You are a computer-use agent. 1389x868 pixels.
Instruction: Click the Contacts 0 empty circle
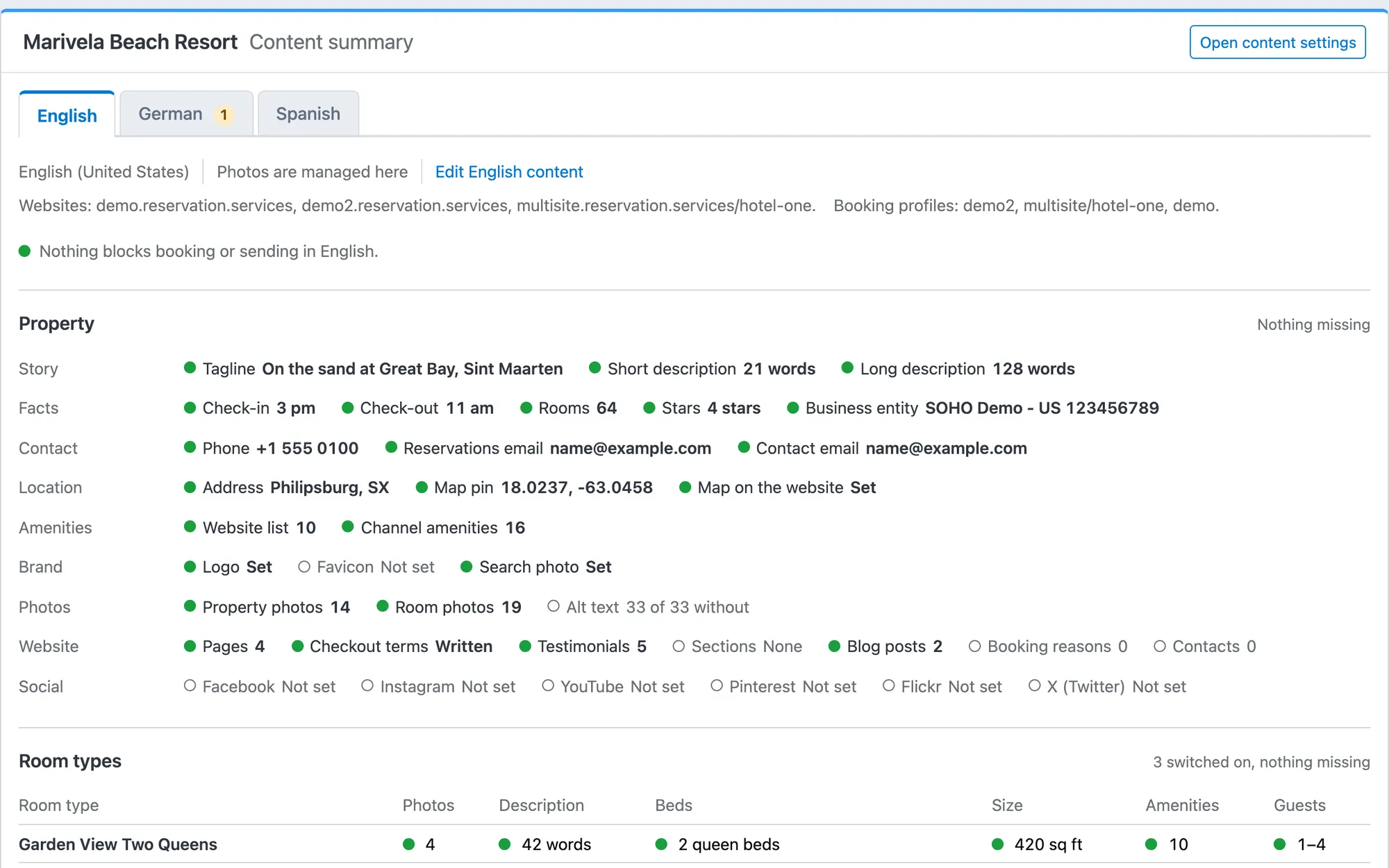[1160, 646]
